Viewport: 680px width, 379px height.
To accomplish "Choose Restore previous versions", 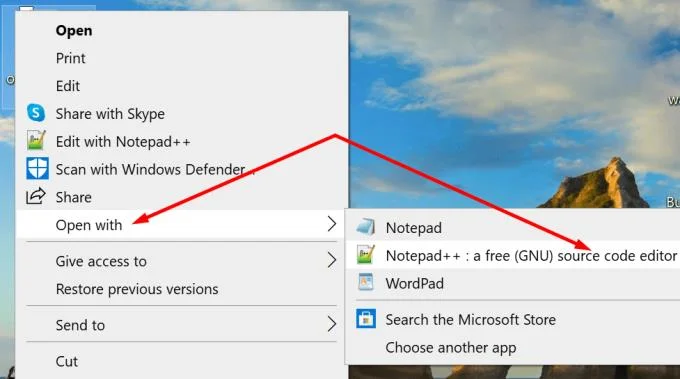I will tap(137, 289).
